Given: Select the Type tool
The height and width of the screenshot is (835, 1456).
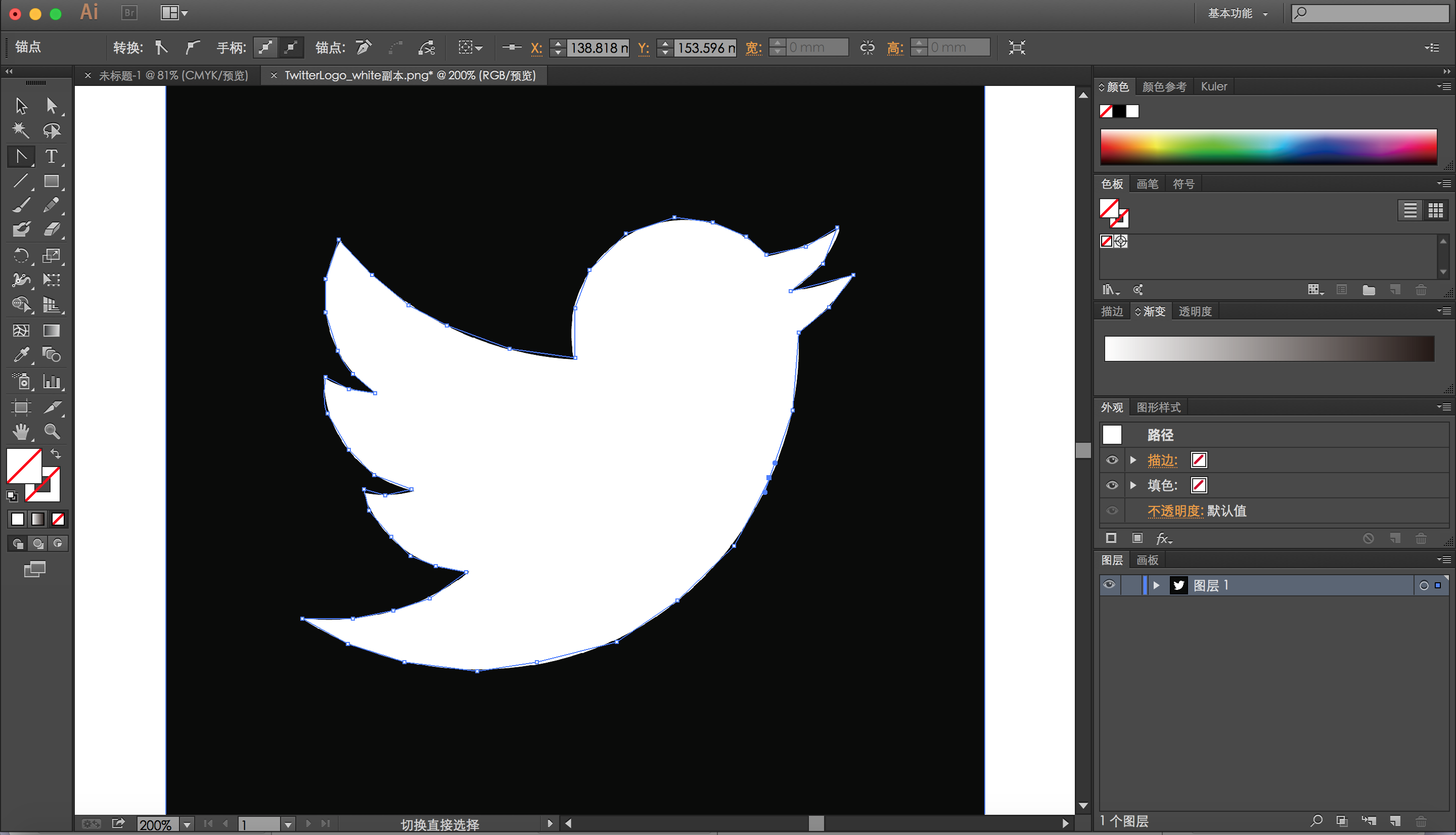Looking at the screenshot, I should [x=51, y=157].
